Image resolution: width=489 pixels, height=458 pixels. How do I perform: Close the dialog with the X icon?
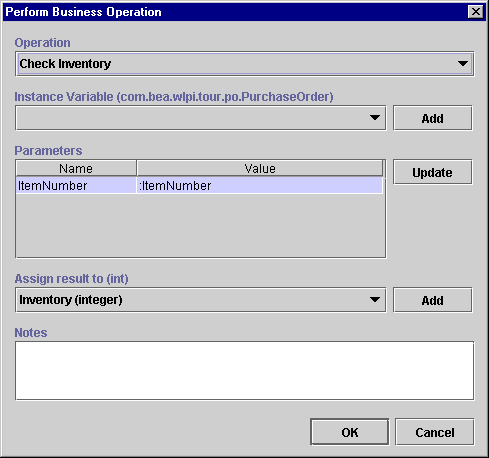click(476, 12)
